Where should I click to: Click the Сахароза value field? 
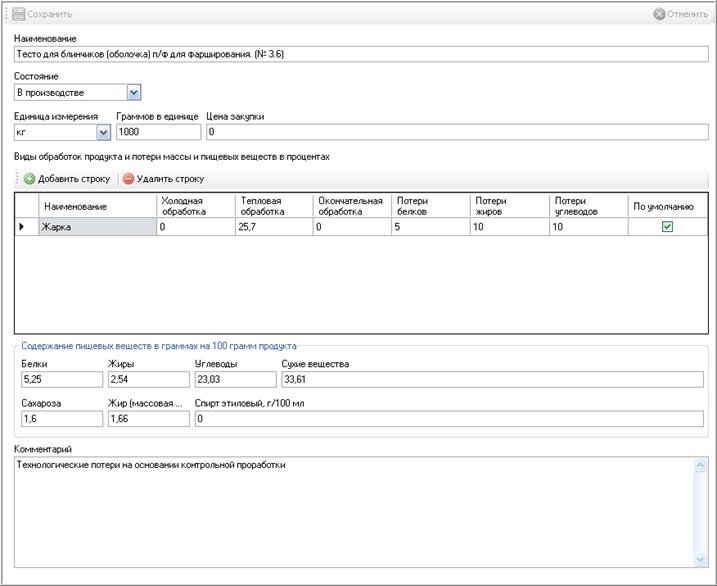(x=62, y=419)
